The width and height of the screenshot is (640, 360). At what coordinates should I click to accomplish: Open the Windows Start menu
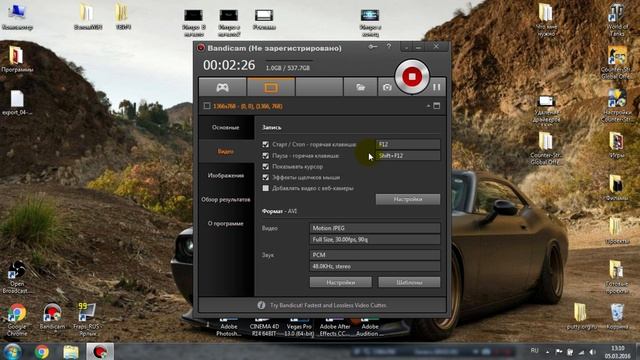click(13, 351)
